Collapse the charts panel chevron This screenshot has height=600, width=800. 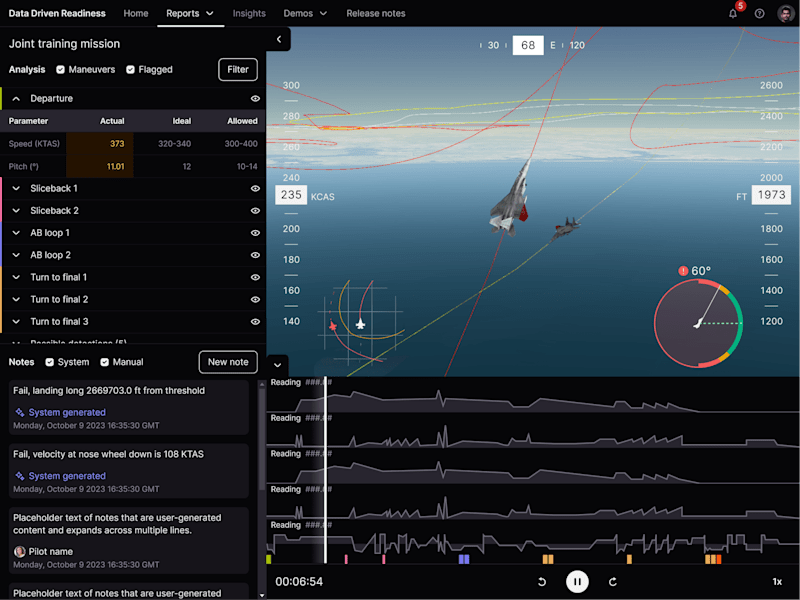(278, 365)
